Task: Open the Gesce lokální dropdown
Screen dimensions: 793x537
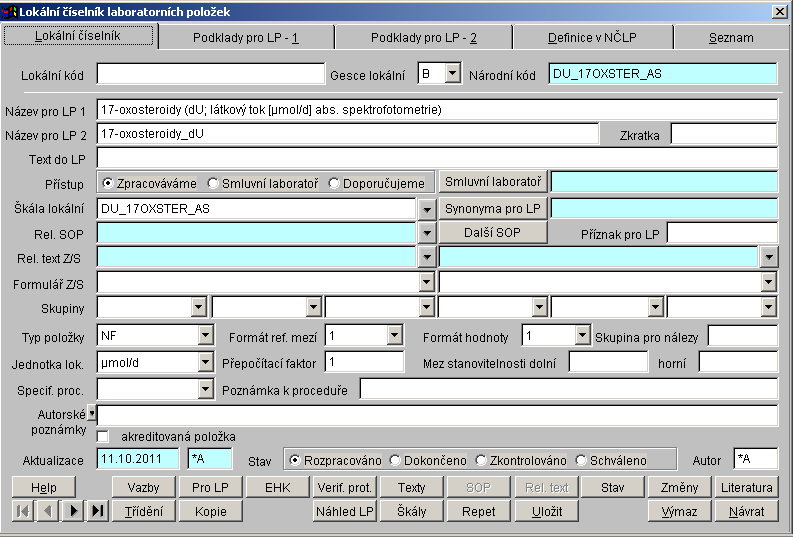Action: tap(452, 73)
